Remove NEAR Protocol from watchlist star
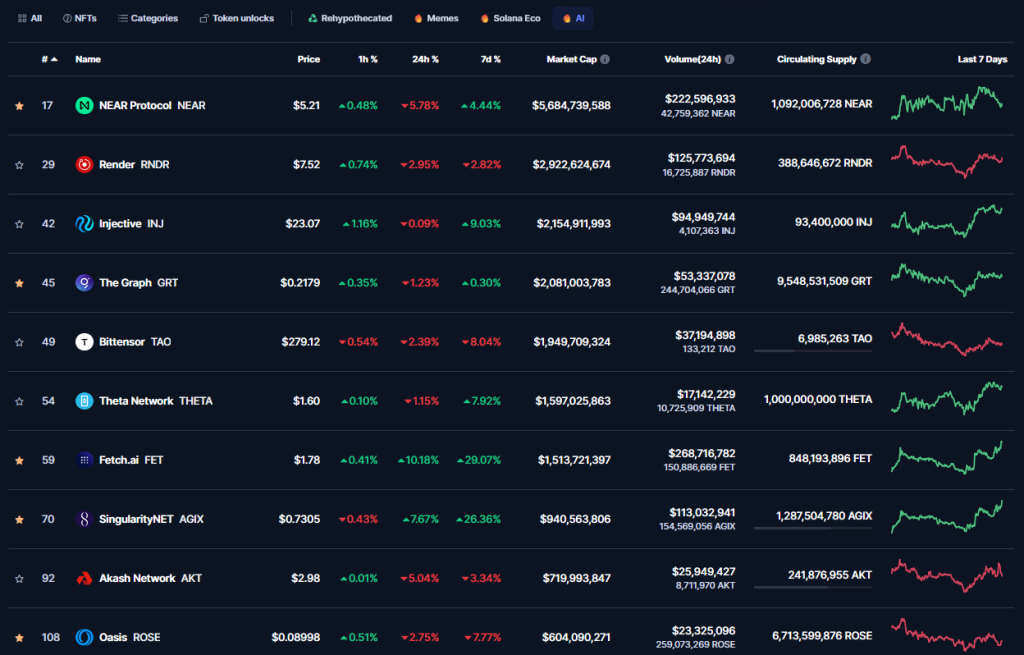Image resolution: width=1024 pixels, height=655 pixels. (x=20, y=106)
